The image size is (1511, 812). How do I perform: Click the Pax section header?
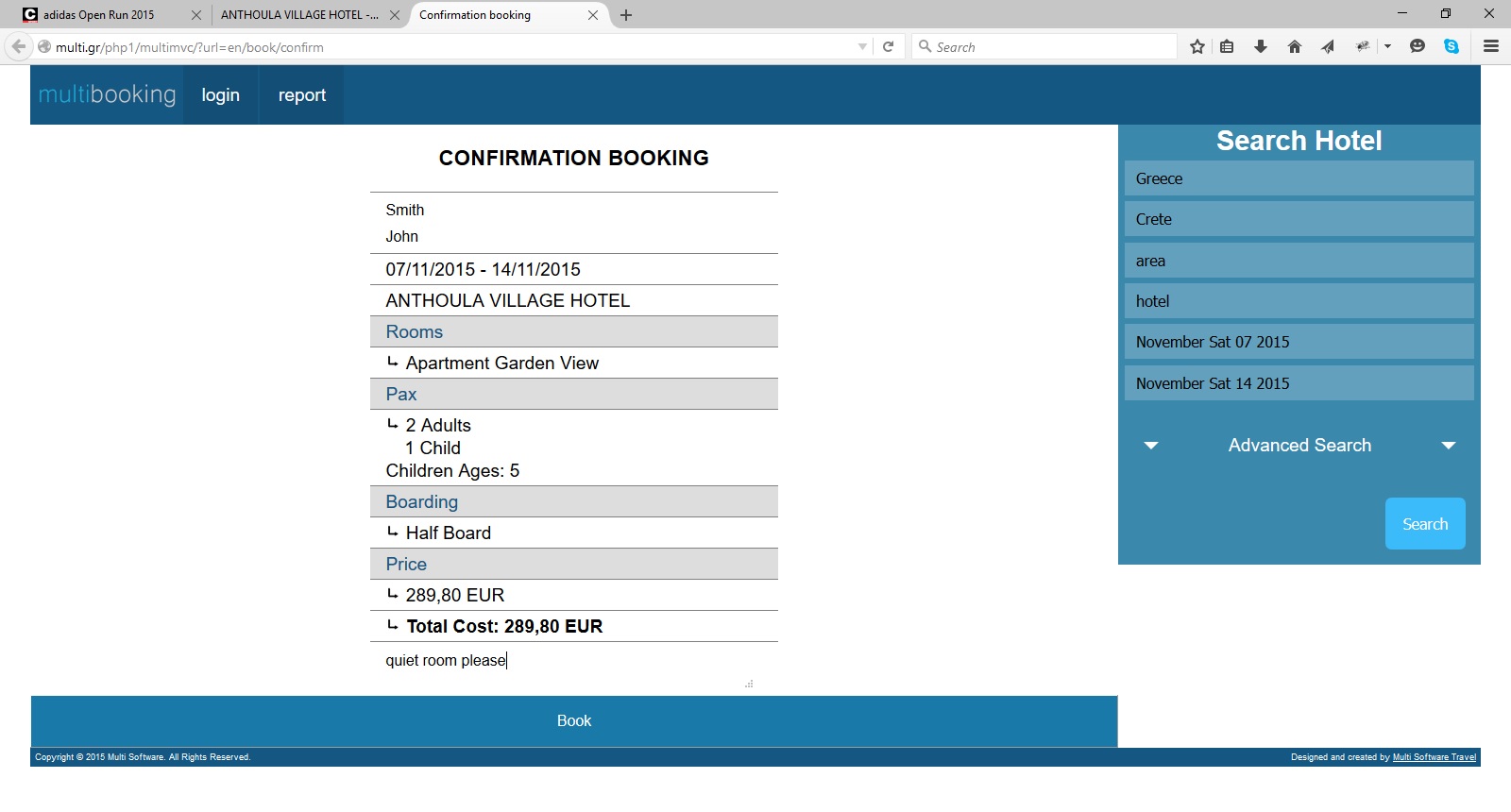point(574,394)
